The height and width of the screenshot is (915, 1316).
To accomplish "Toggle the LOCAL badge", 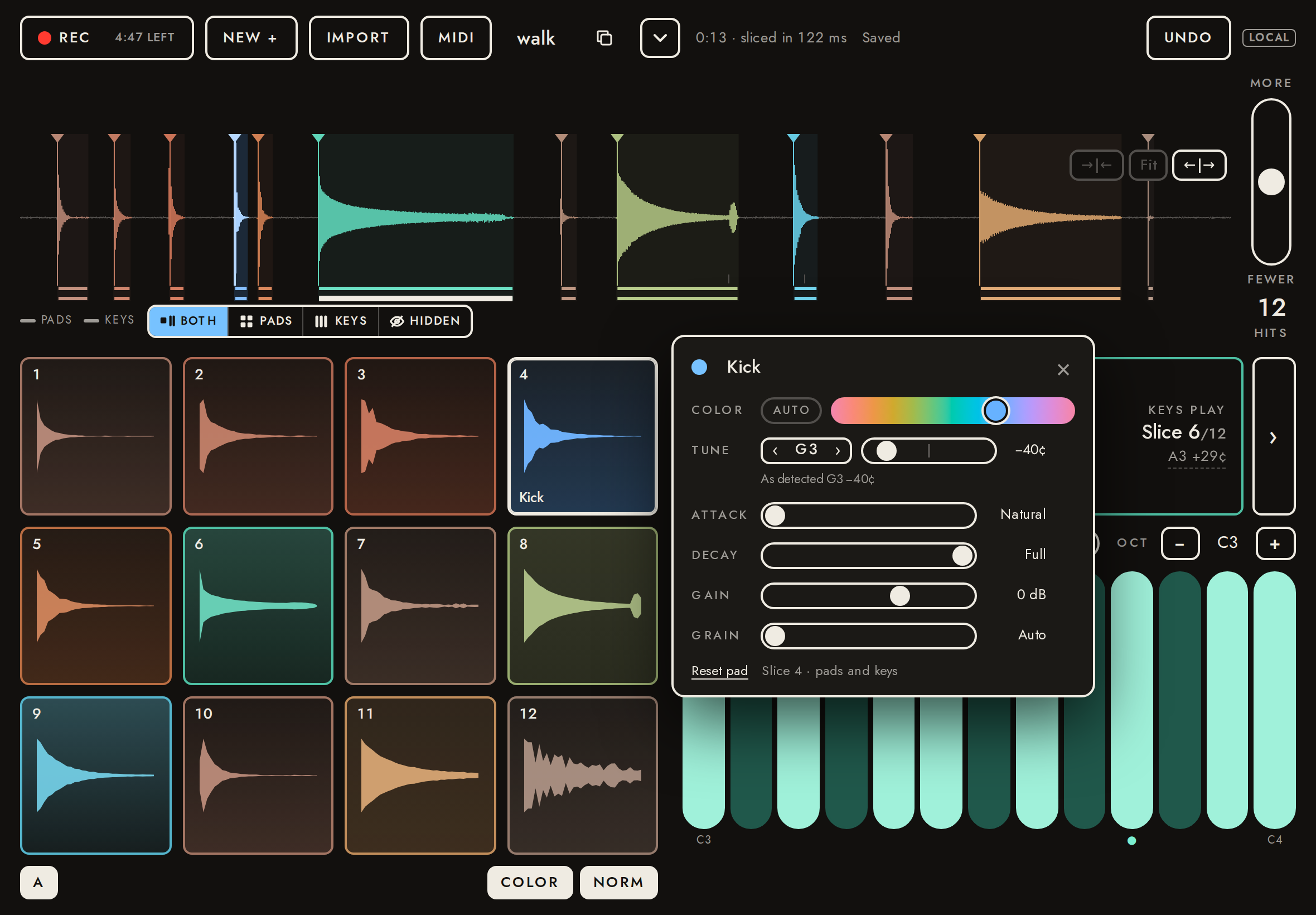I will coord(1269,38).
